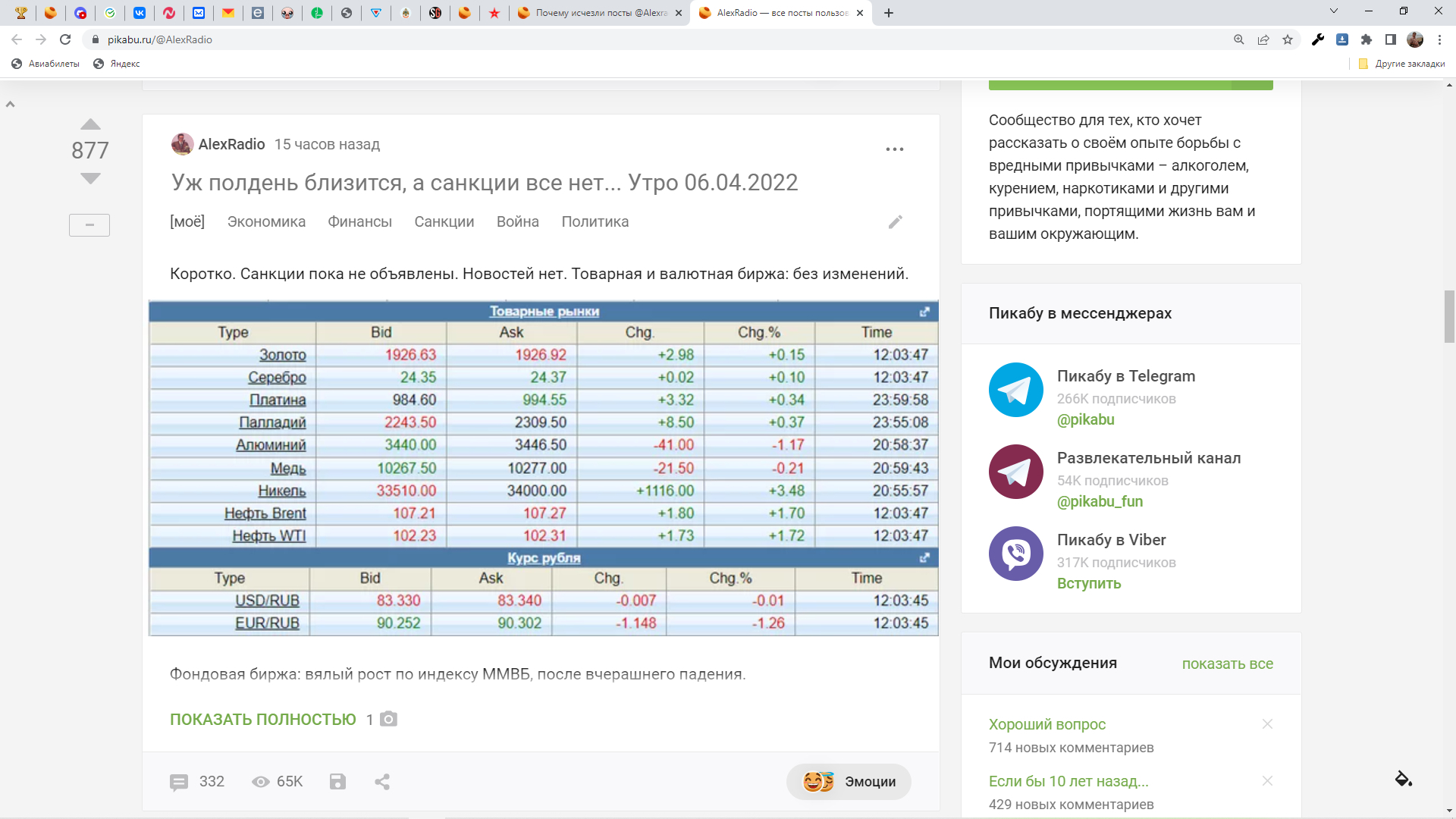This screenshot has height=819, width=1456.
Task: Downvote the post with arrow below 877
Action: click(90, 179)
